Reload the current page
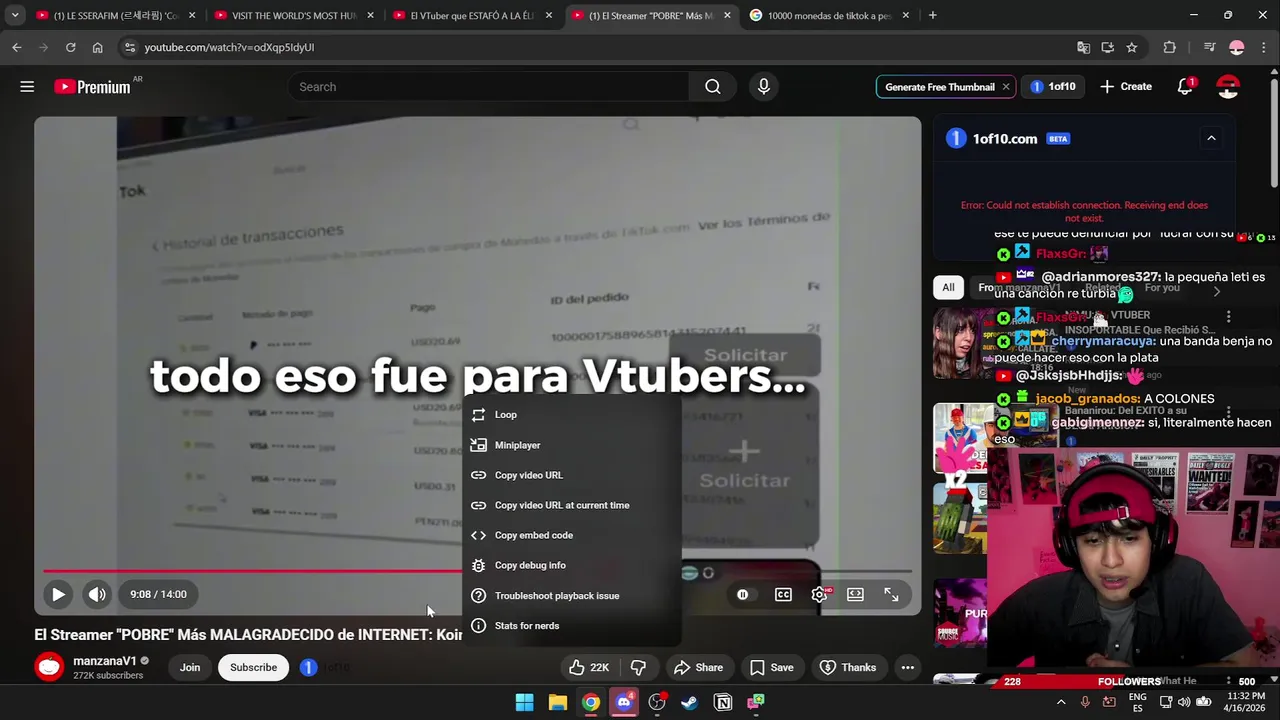The width and height of the screenshot is (1280, 720). click(70, 47)
